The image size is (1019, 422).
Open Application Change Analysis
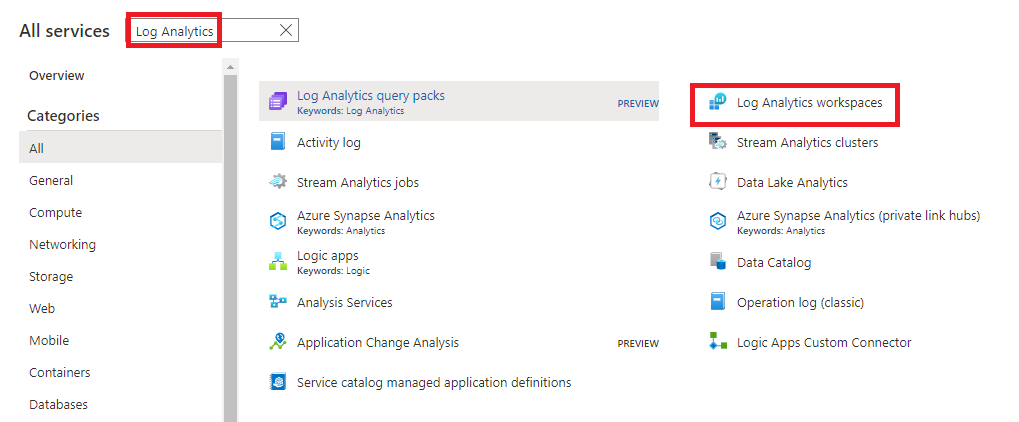tap(378, 343)
